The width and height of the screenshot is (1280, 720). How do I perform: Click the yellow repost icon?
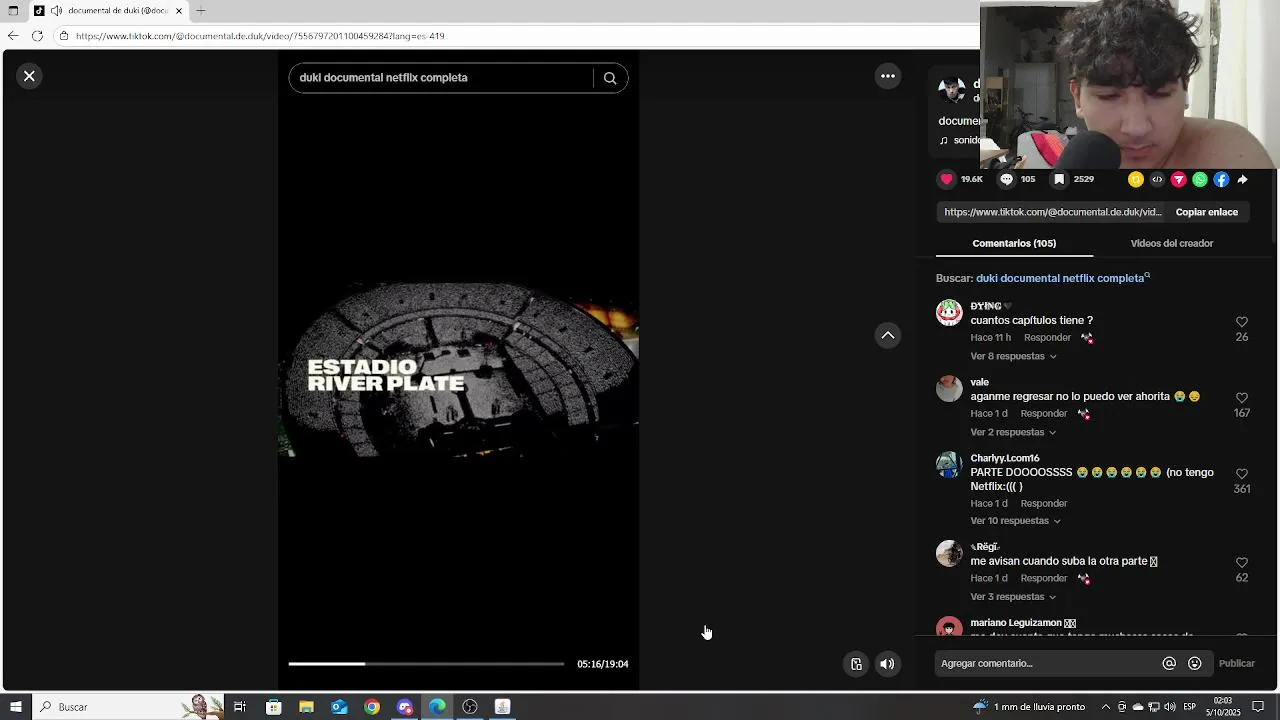(1135, 180)
